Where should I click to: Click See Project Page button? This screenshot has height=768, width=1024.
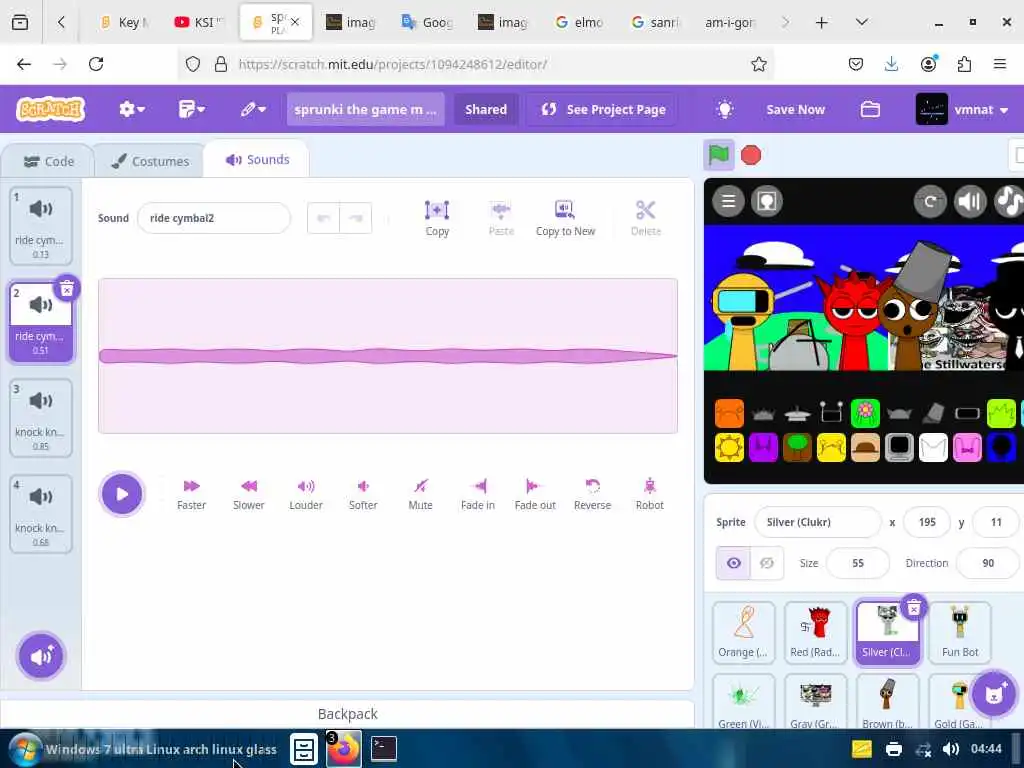pos(603,109)
